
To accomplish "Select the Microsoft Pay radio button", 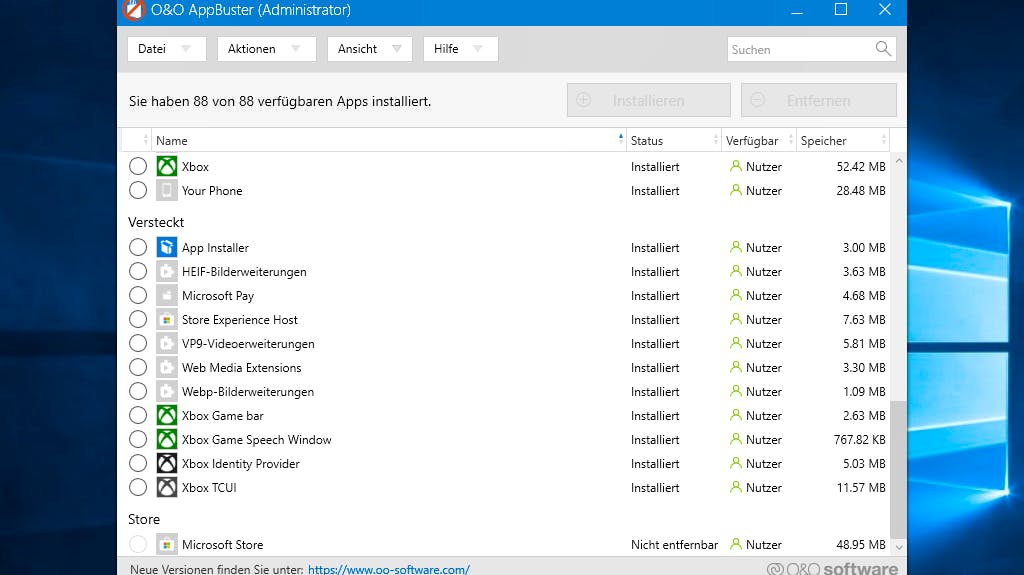I will pos(138,295).
